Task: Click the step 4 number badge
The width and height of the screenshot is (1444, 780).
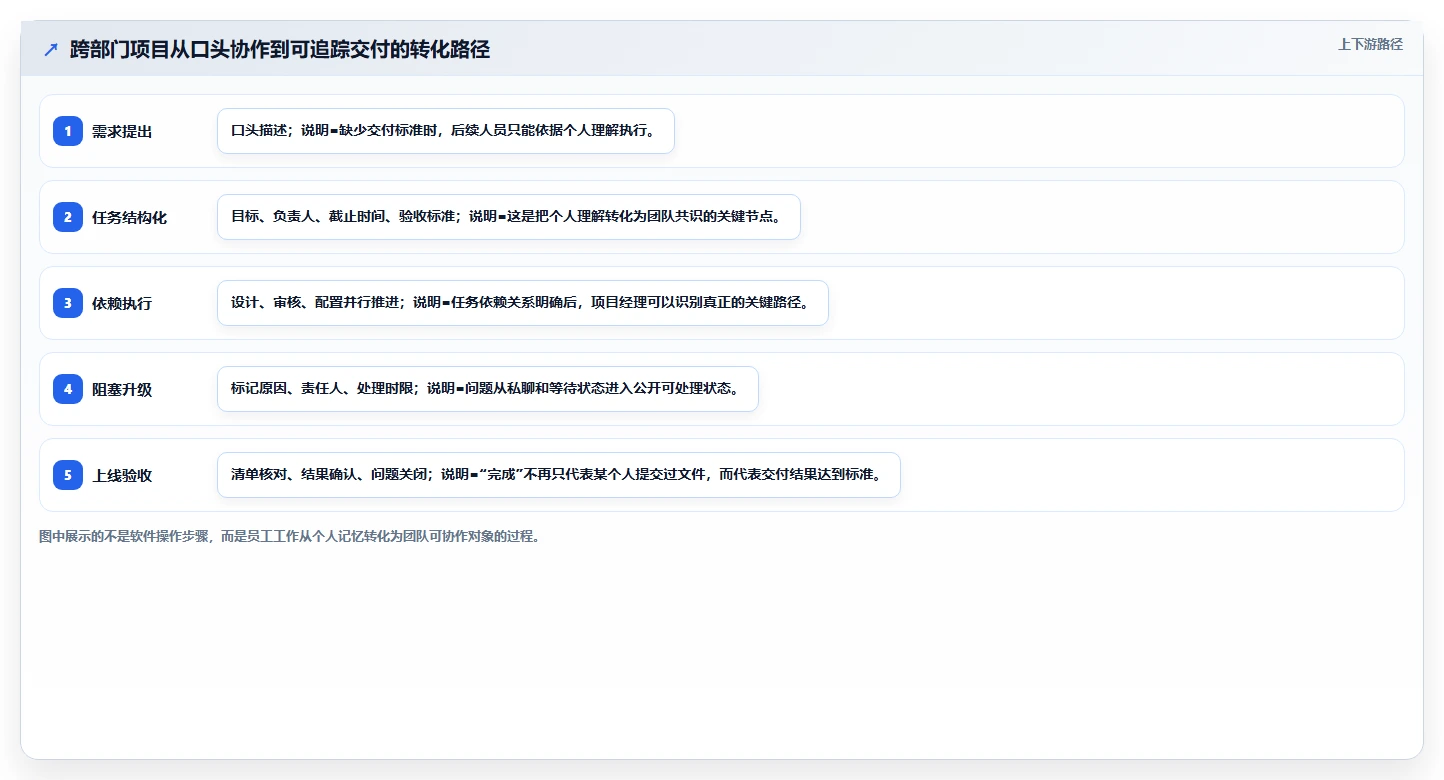Action: pyautogui.click(x=68, y=389)
